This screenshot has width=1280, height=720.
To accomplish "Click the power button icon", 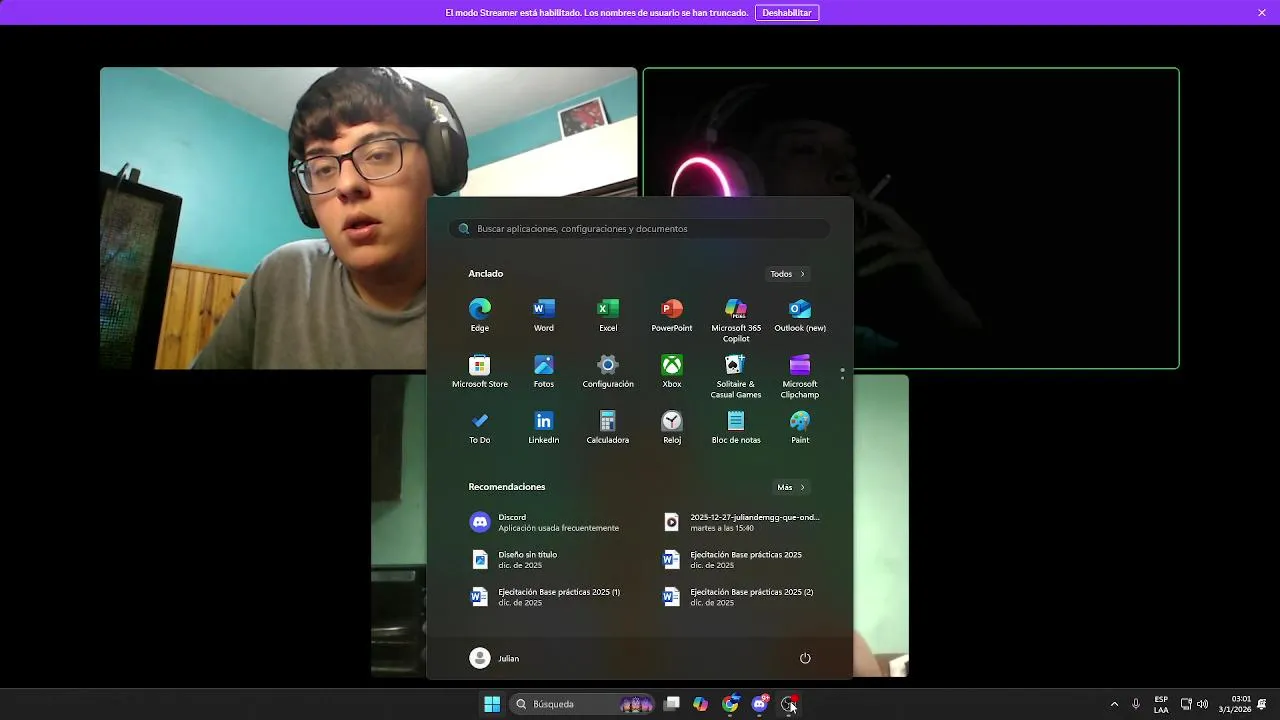I will tap(805, 658).
